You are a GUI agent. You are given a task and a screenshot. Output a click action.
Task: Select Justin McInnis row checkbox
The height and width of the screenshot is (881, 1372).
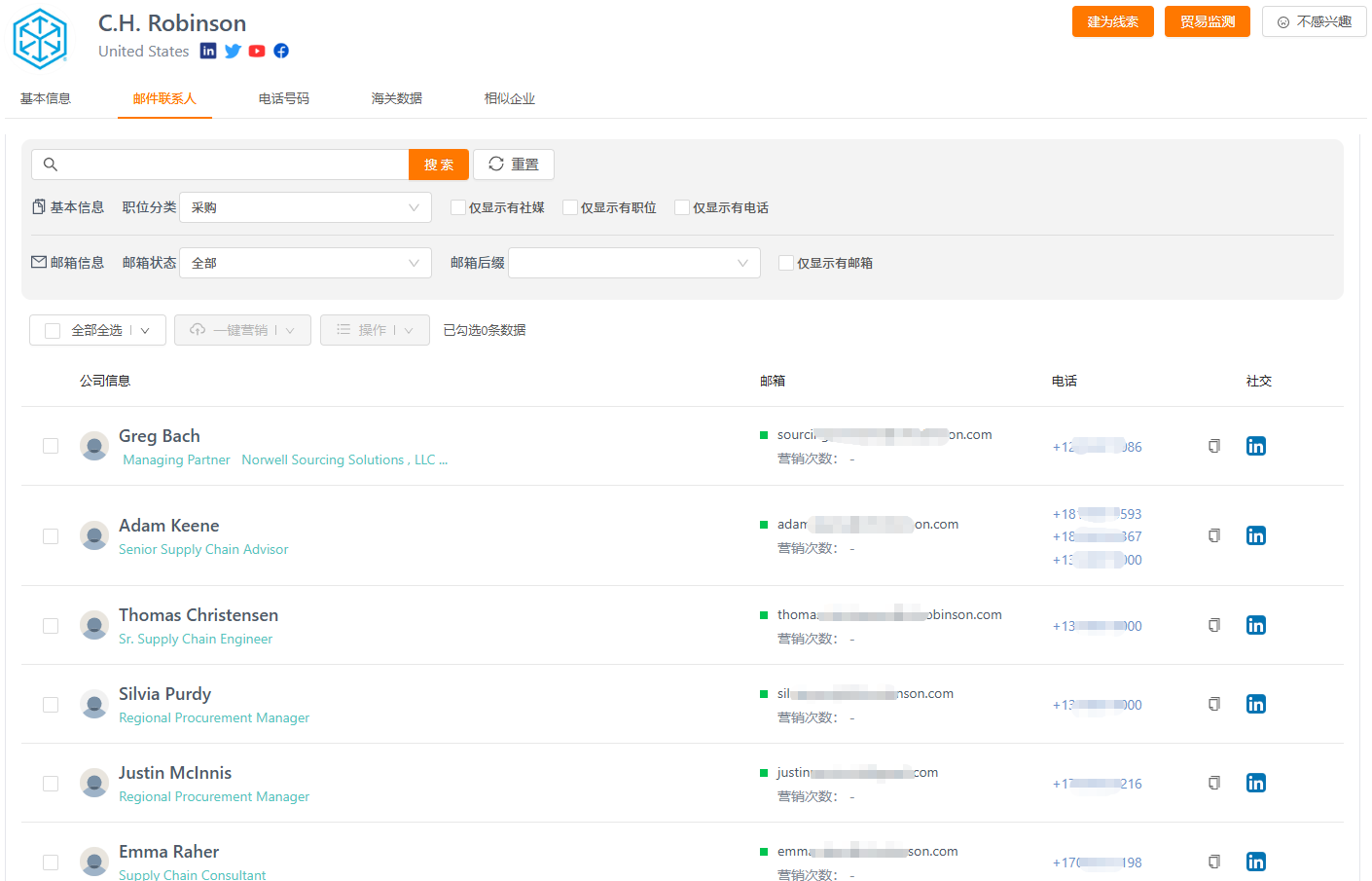click(x=51, y=784)
